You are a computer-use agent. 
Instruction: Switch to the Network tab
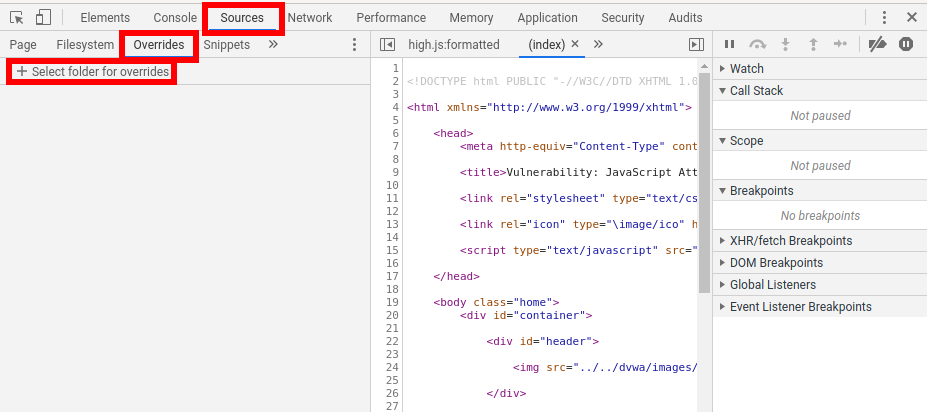[310, 18]
